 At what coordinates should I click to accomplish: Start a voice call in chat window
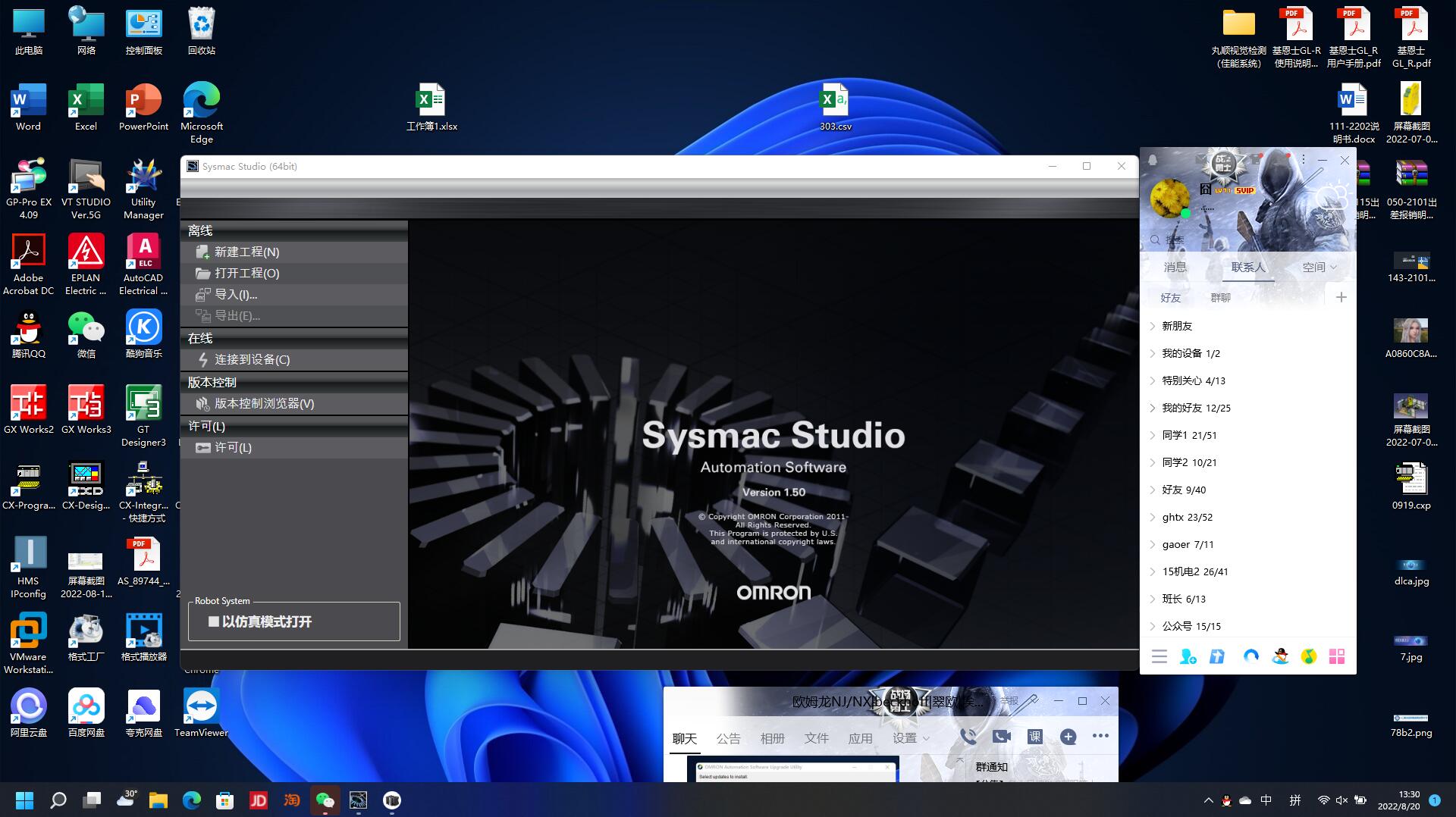tap(968, 736)
